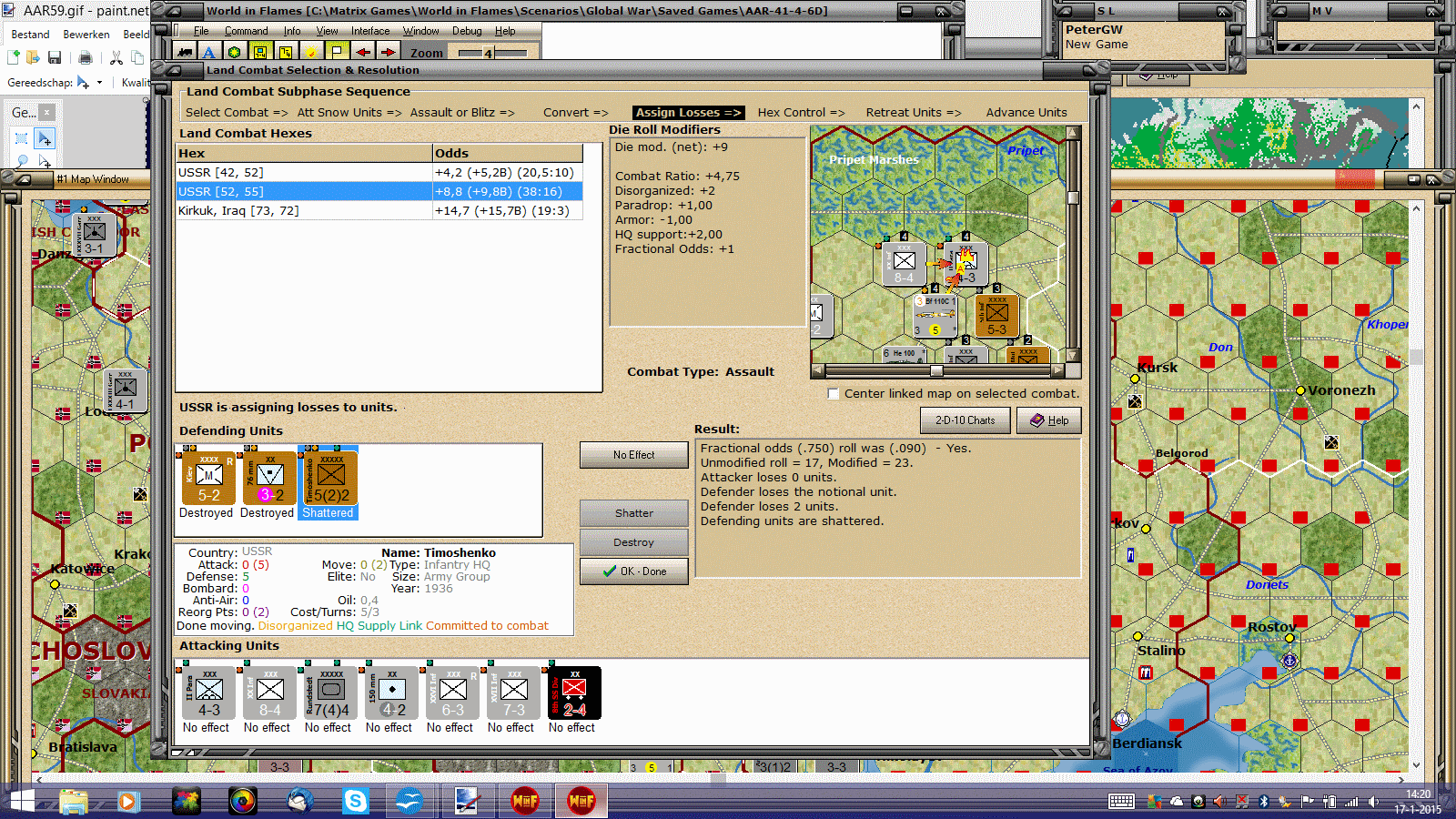Click the green circle toolbar icon
The width and height of the screenshot is (1456, 819).
[235, 53]
